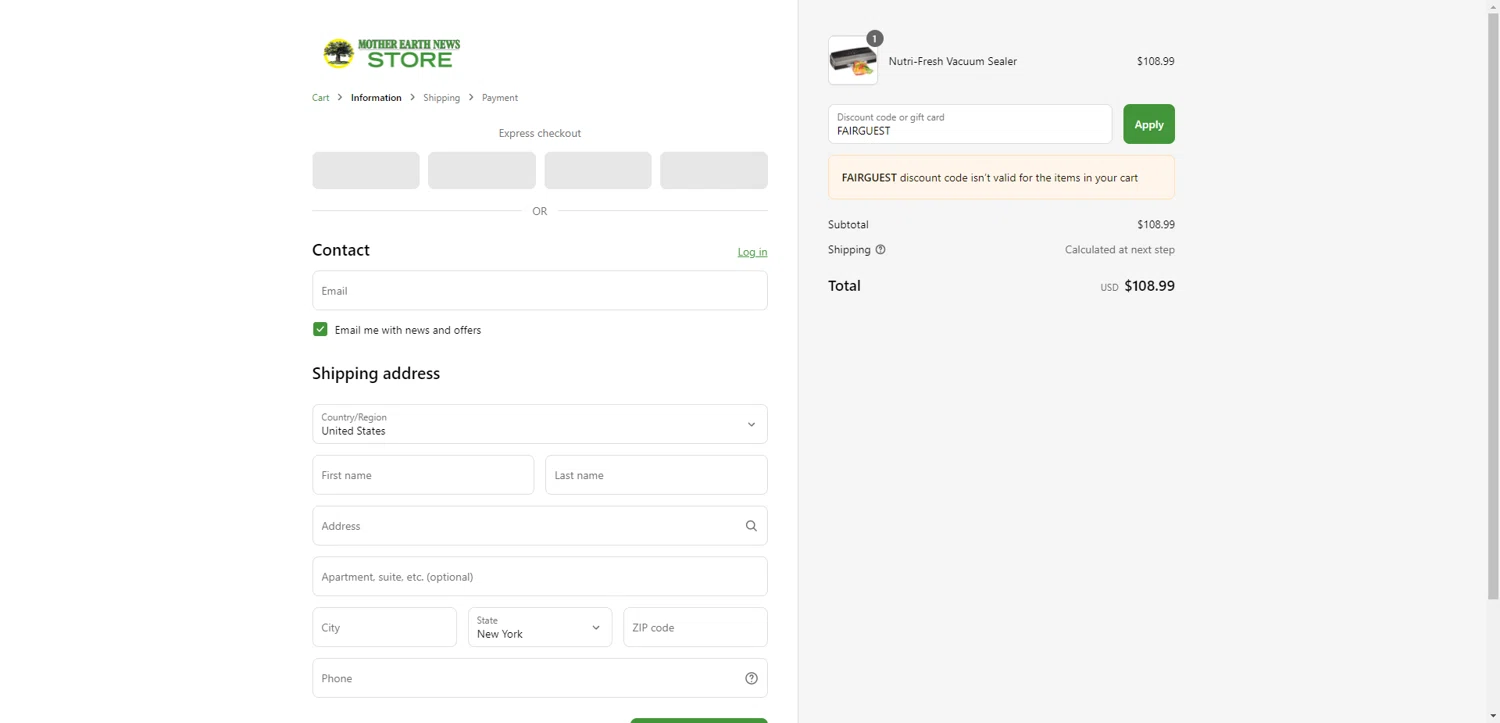Click the Nutri-Fresh Vacuum Sealer thumbnail
Screen dimensions: 1500x723
point(853,61)
